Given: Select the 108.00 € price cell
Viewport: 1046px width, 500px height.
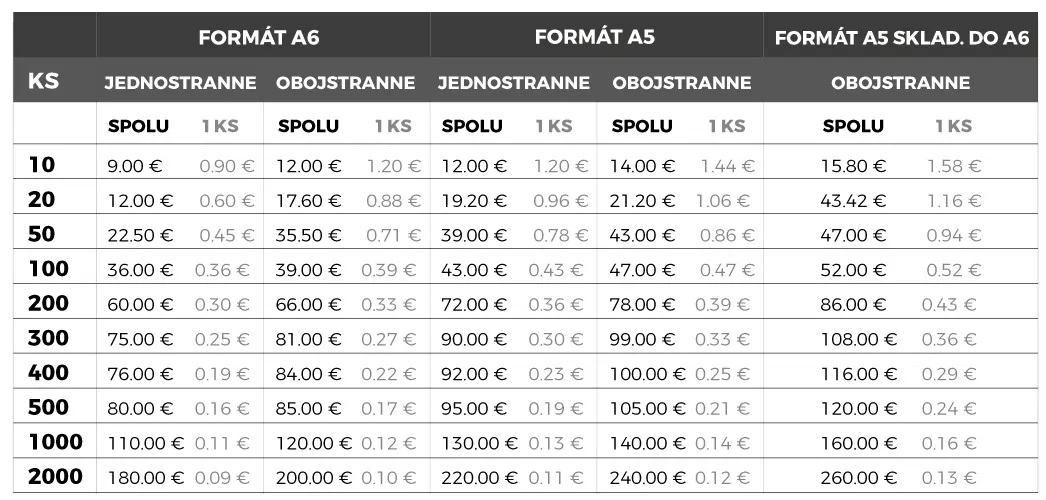Looking at the screenshot, I should [x=858, y=339].
